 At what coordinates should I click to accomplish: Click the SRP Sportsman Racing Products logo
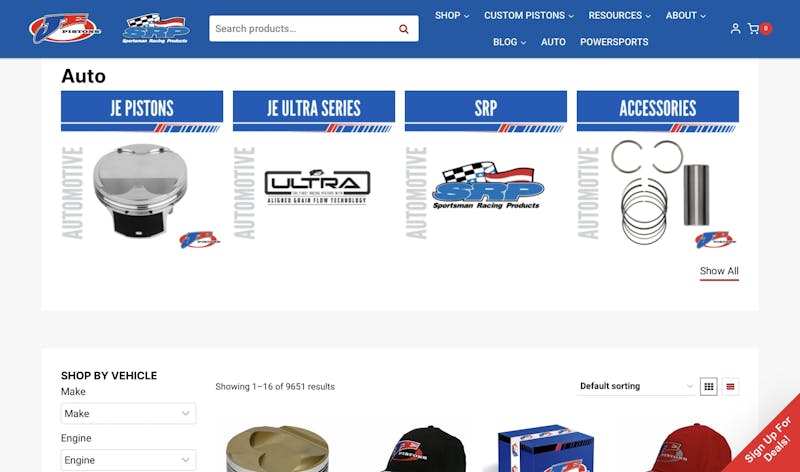coord(156,29)
